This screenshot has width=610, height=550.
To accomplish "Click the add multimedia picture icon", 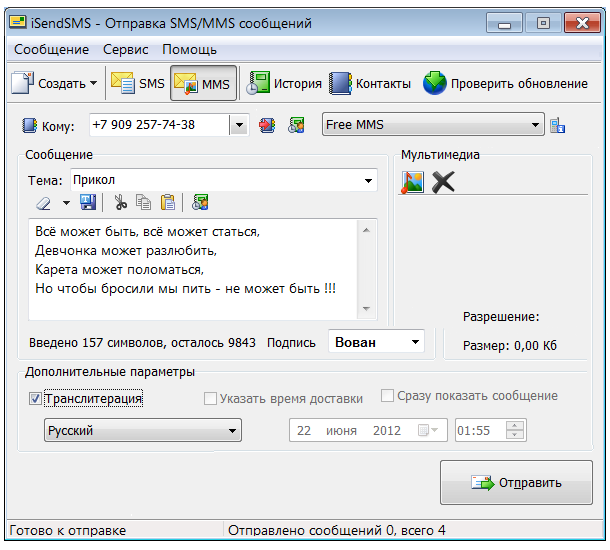I will [412, 182].
